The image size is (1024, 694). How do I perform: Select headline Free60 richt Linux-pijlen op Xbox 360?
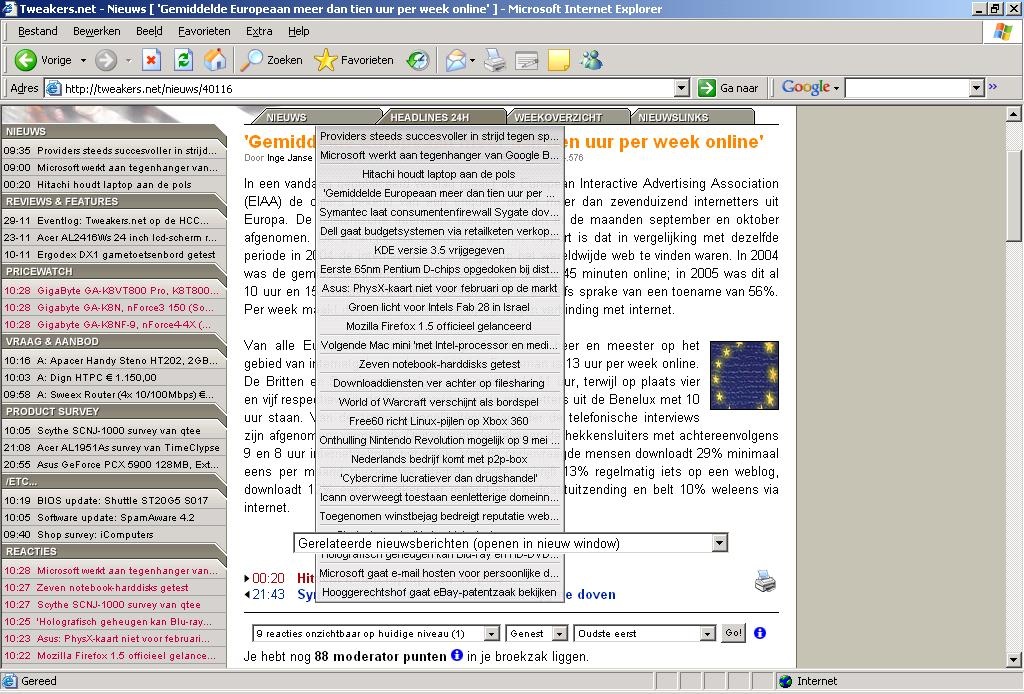coord(439,420)
